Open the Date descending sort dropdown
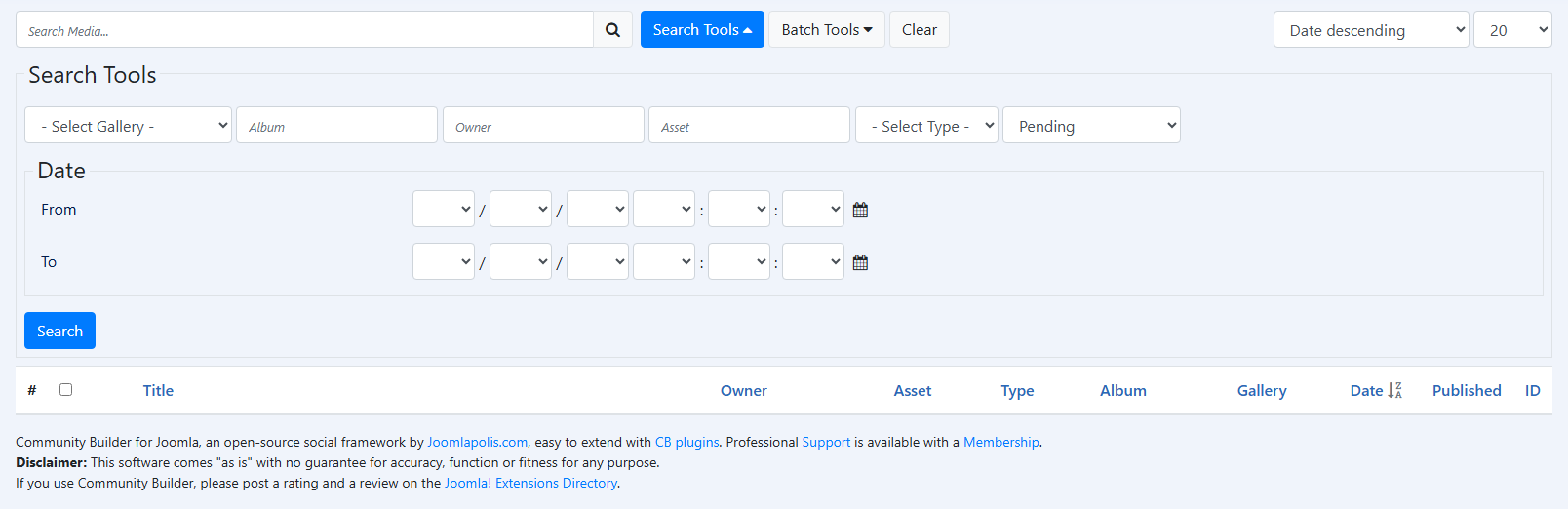 tap(1370, 30)
